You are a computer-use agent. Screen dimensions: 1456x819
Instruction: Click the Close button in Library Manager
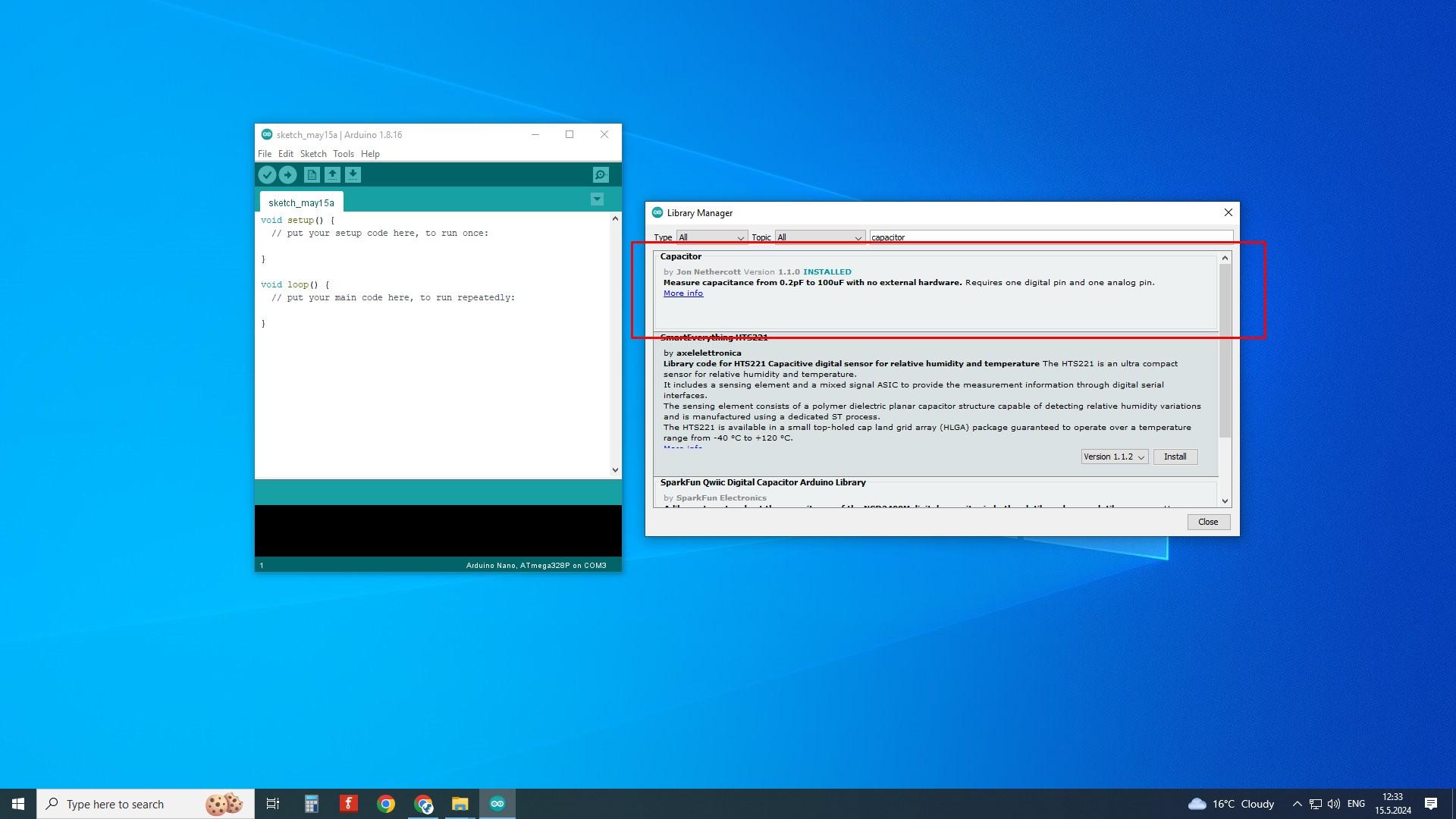pos(1208,522)
